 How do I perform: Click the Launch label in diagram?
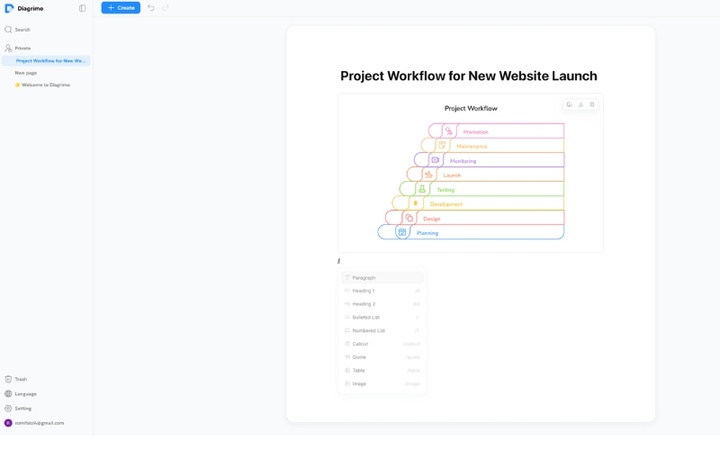point(452,175)
